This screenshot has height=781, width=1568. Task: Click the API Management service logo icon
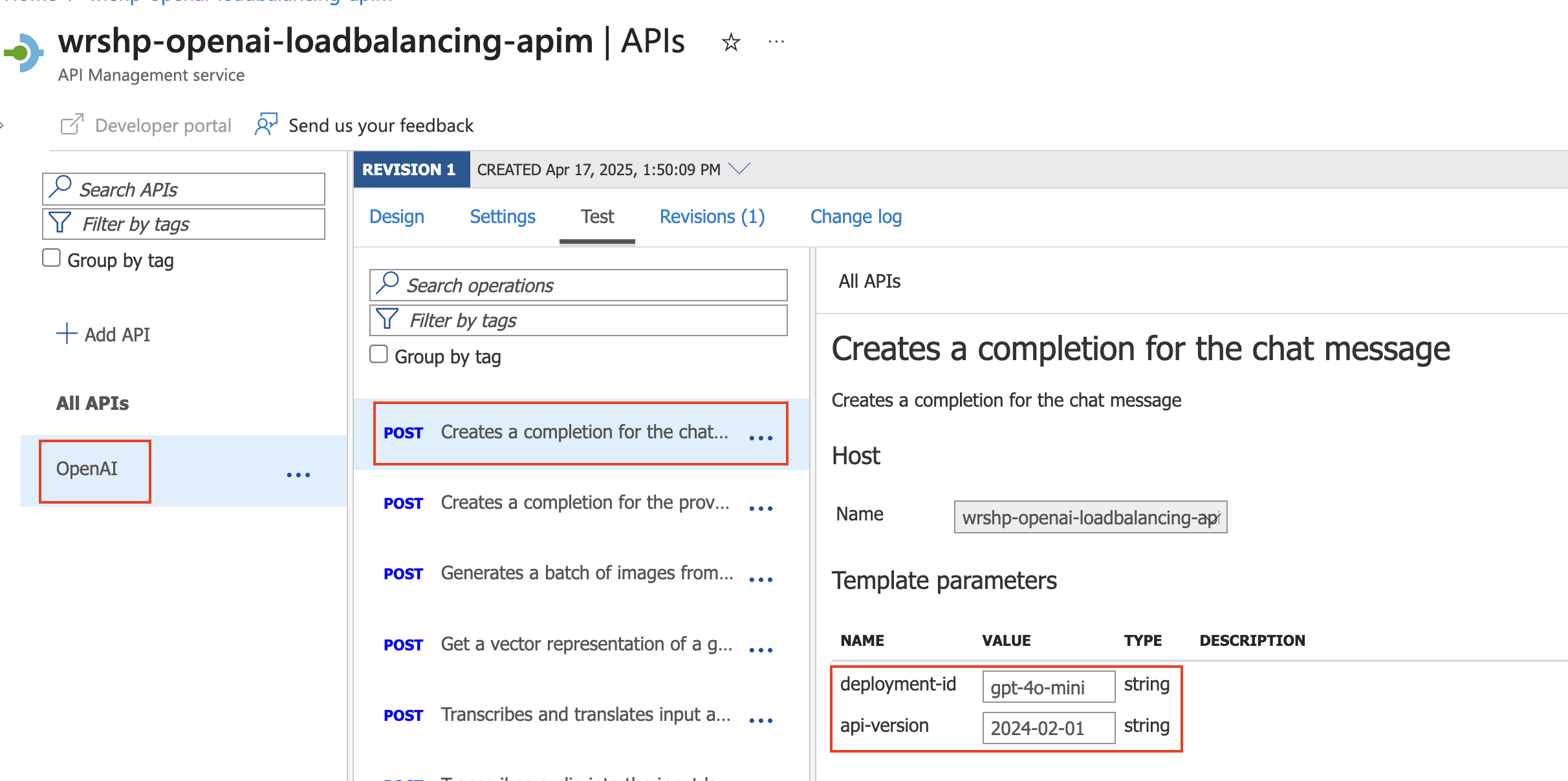(24, 52)
